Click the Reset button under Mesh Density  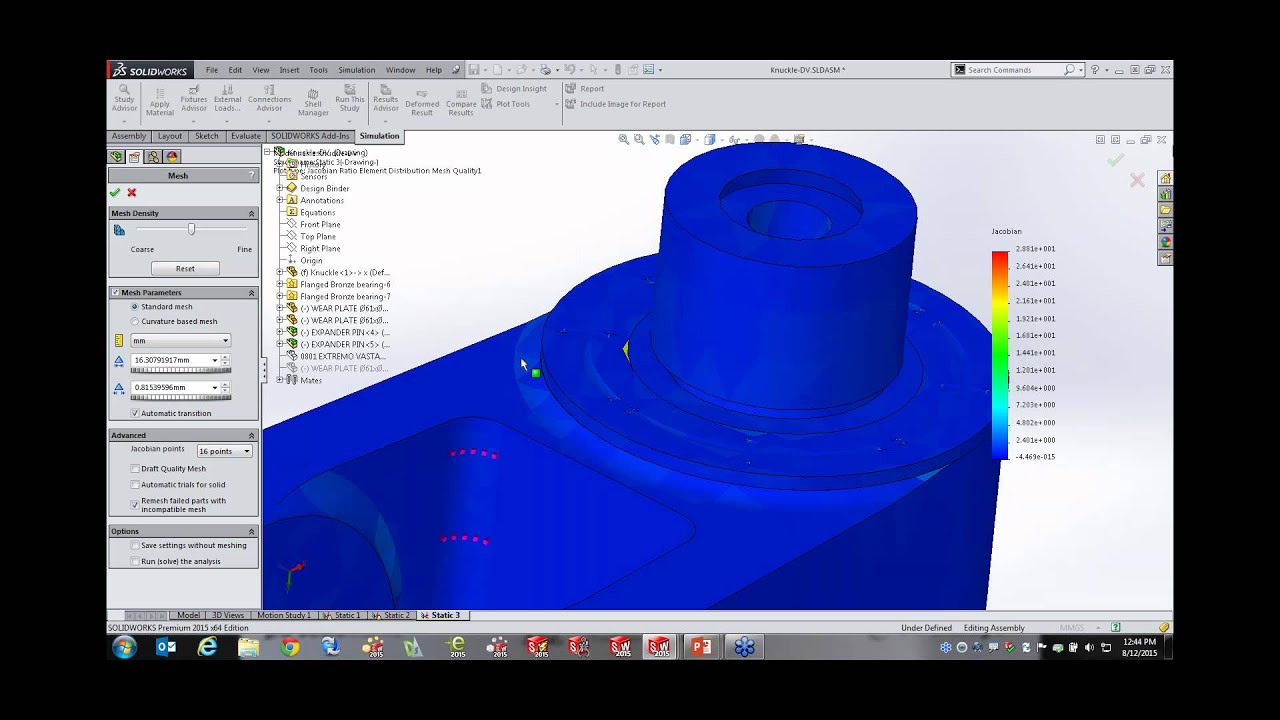pyautogui.click(x=185, y=268)
